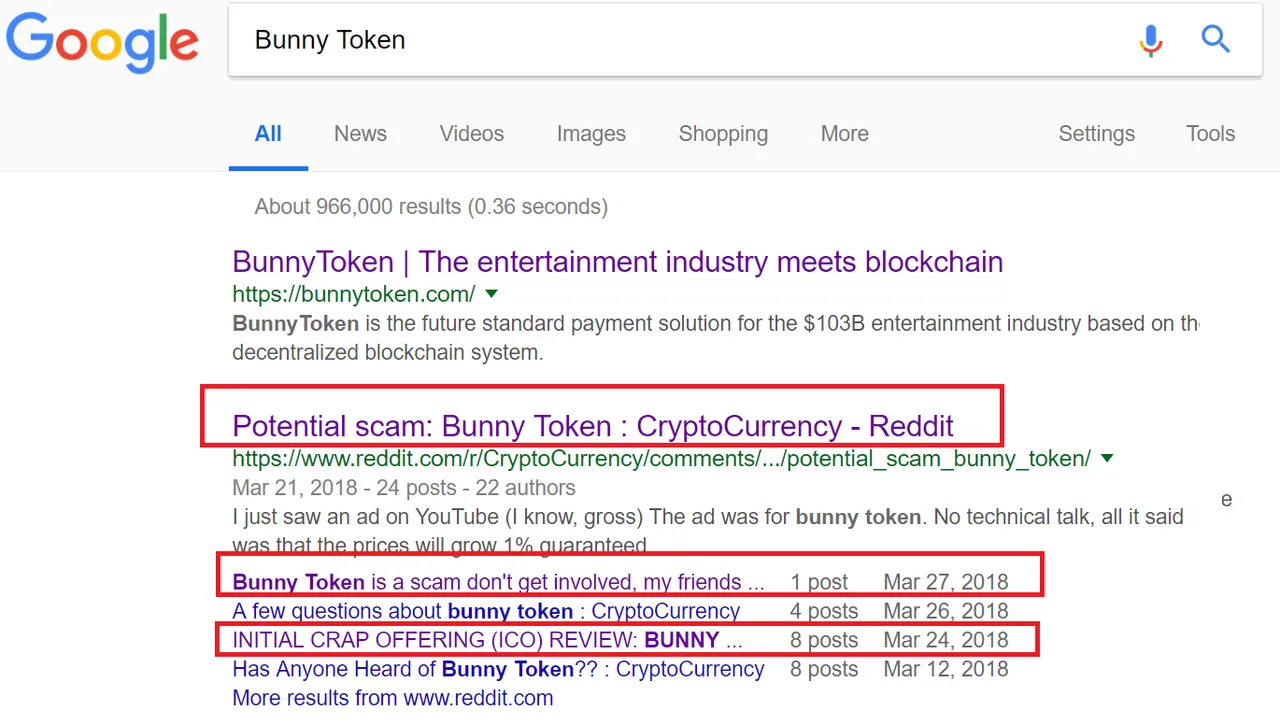1280x725 pixels.
Task: Click the BunnyToken result description snippet
Action: [x=715, y=338]
